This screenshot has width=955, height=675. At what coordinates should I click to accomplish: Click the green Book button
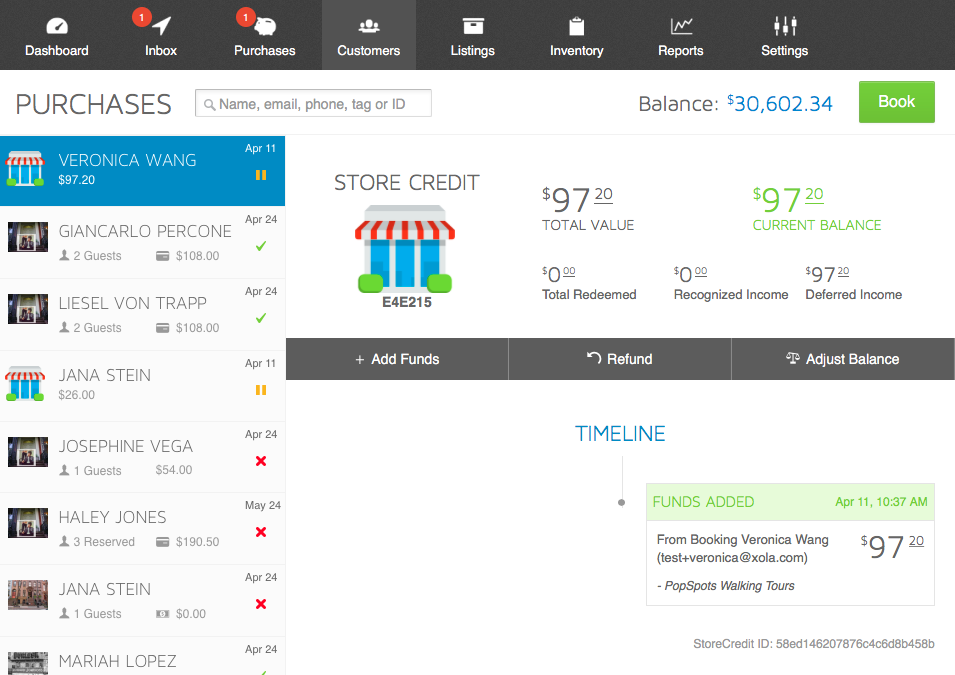pos(897,102)
